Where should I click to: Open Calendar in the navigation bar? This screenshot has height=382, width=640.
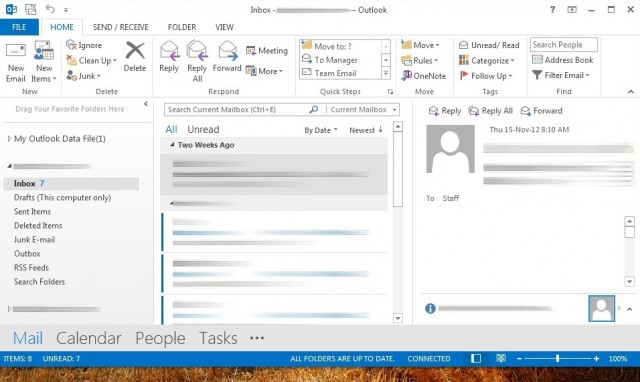[89, 338]
